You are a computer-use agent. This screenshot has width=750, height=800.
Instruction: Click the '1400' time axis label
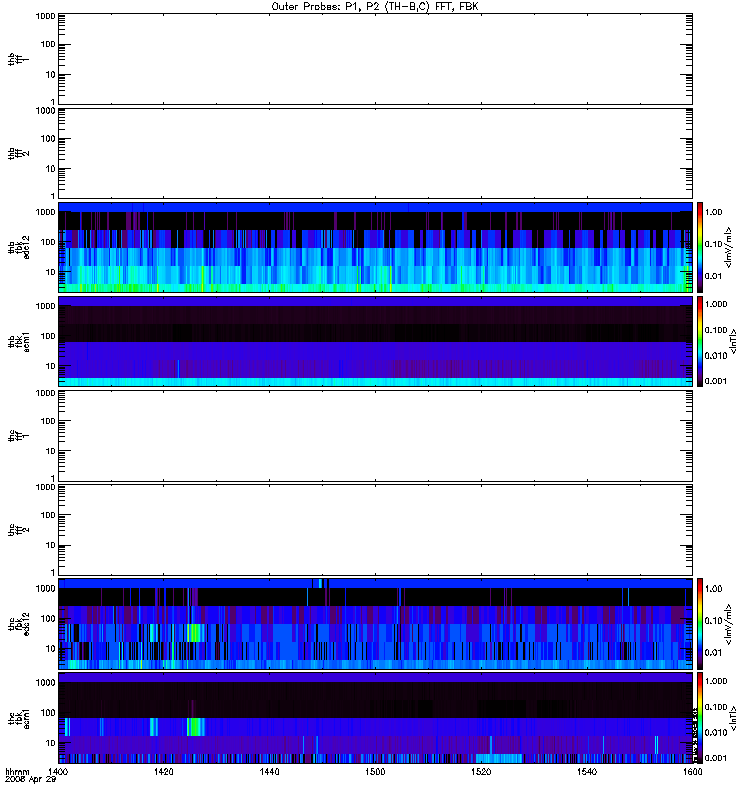(58, 771)
